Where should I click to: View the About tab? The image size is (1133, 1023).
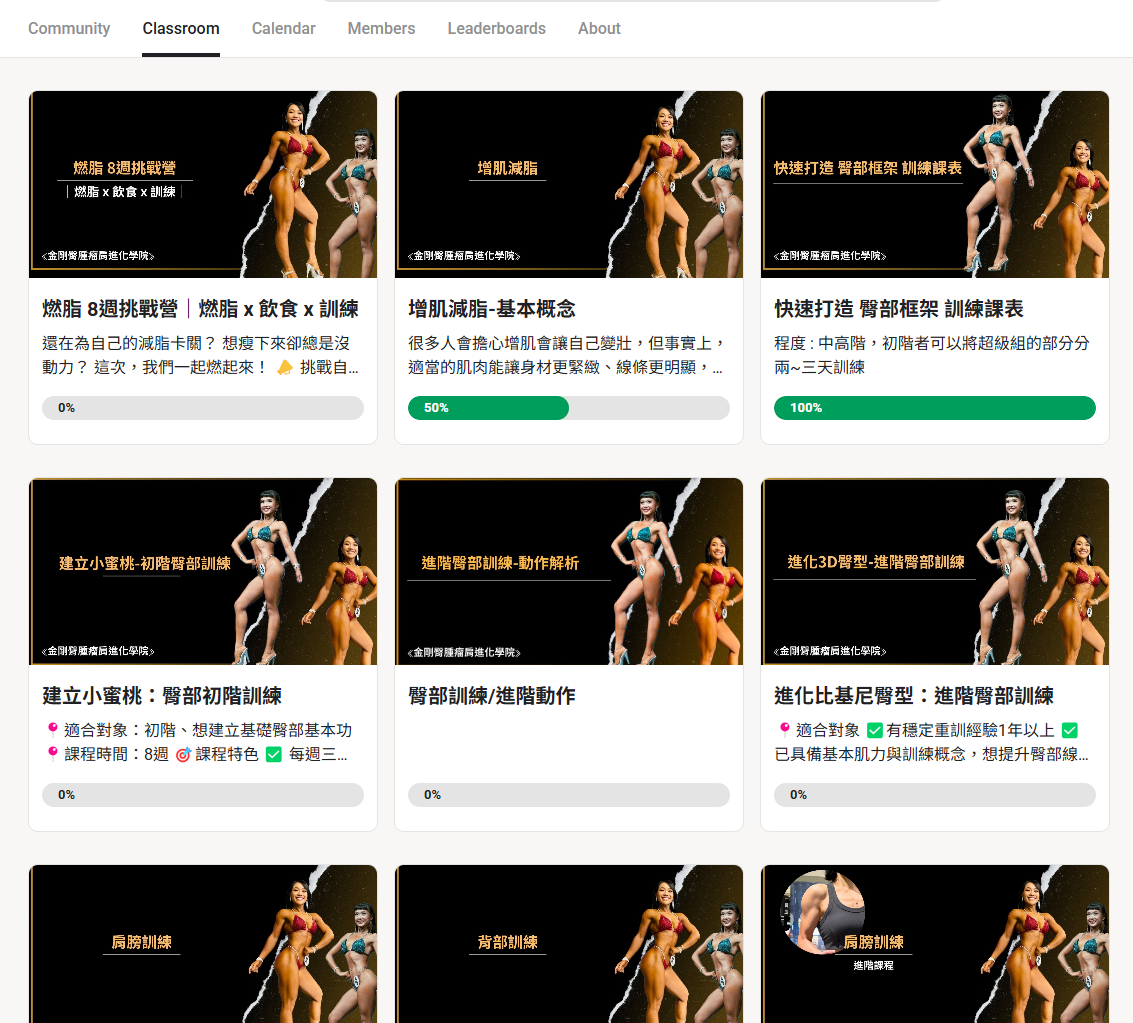coord(599,28)
